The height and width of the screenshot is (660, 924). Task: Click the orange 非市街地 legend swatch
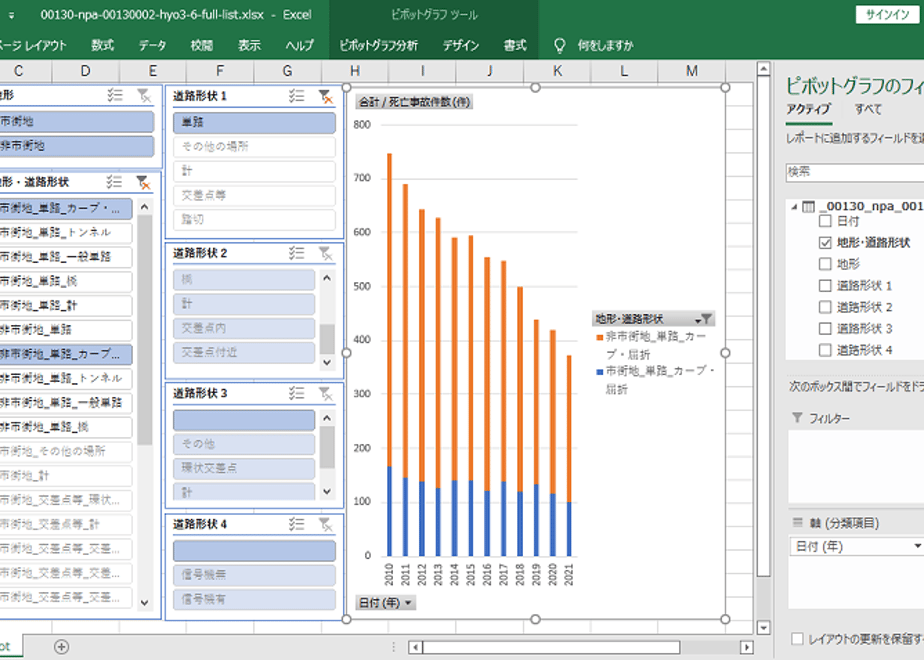click(x=599, y=337)
